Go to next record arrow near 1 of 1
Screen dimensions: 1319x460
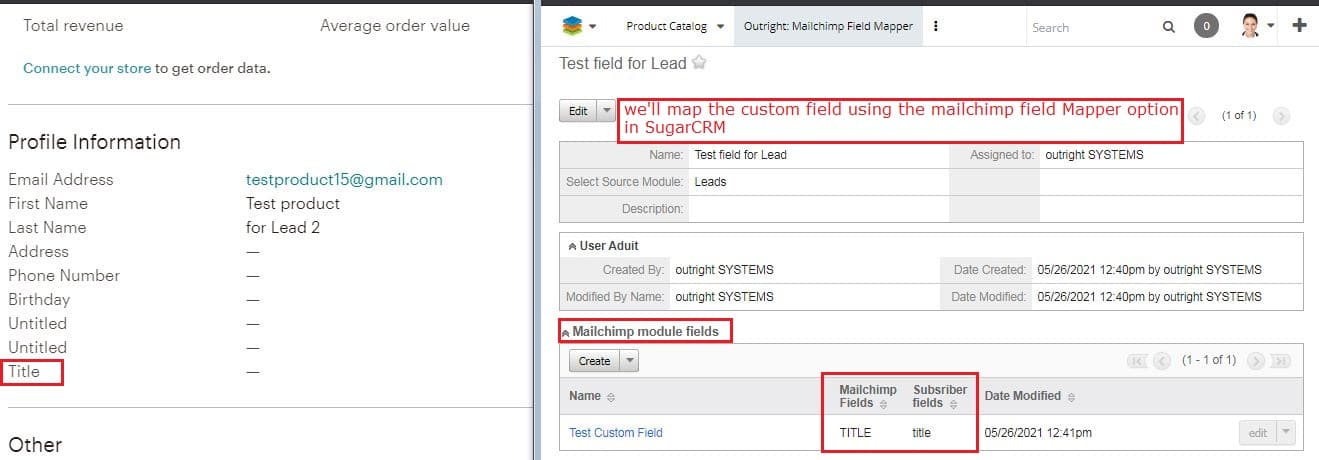click(x=1281, y=115)
